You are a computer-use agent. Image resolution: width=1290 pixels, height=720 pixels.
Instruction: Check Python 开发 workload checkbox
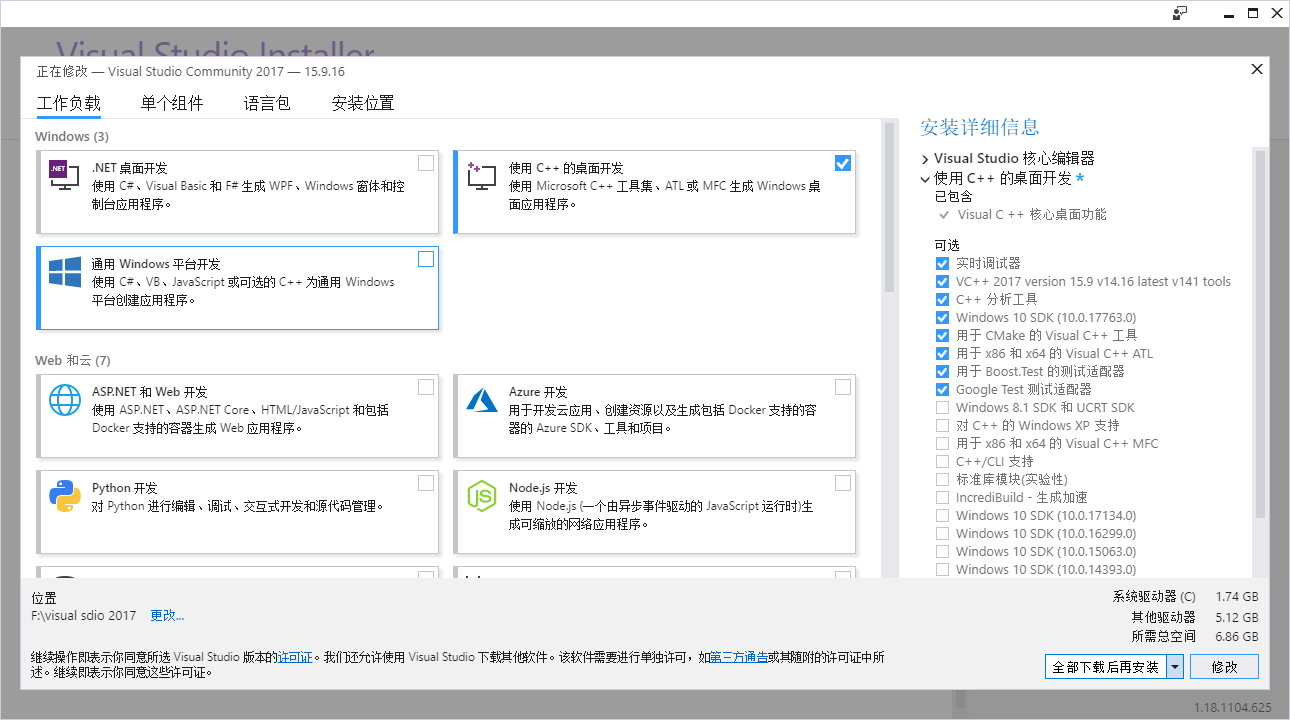tap(426, 483)
